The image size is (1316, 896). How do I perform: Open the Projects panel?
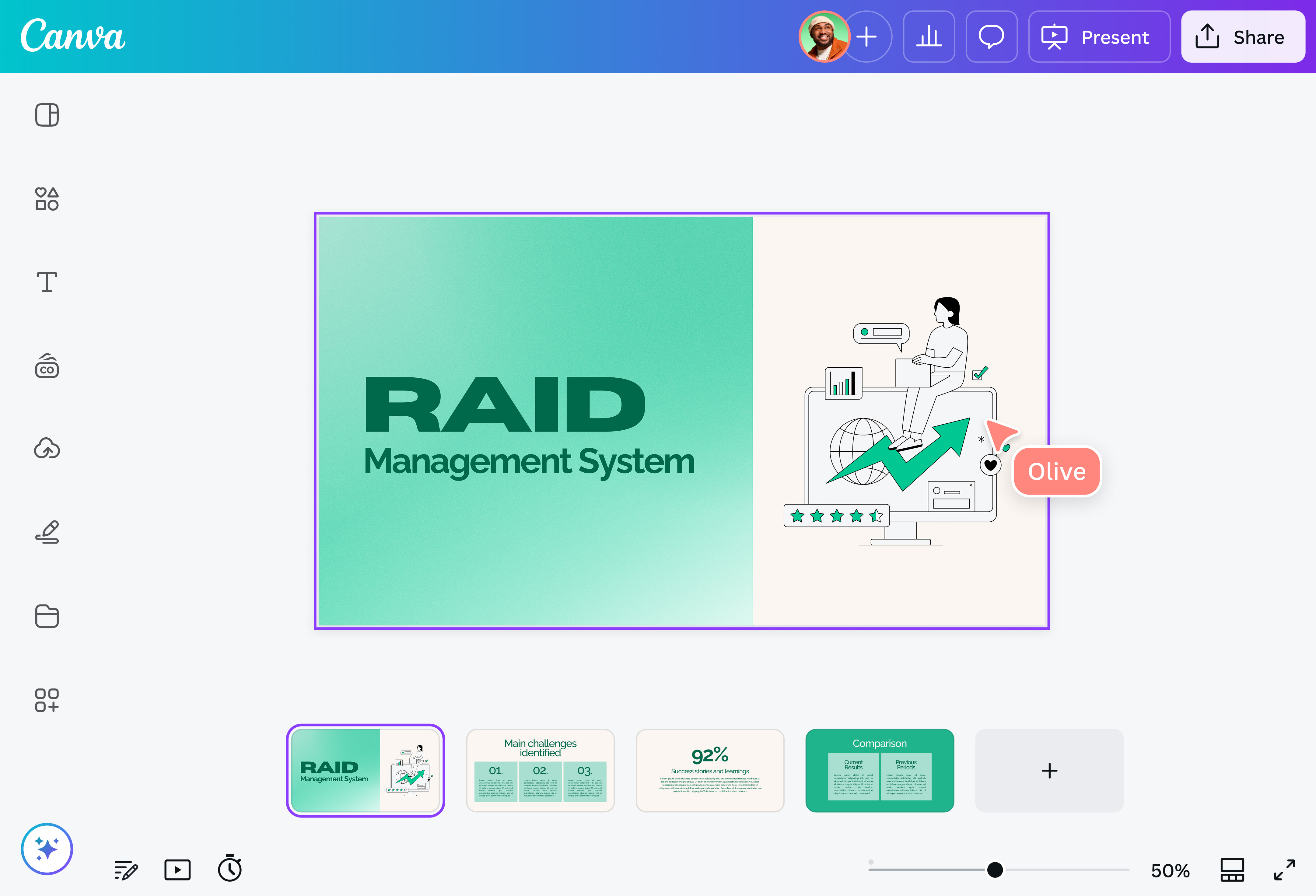pyautogui.click(x=47, y=616)
